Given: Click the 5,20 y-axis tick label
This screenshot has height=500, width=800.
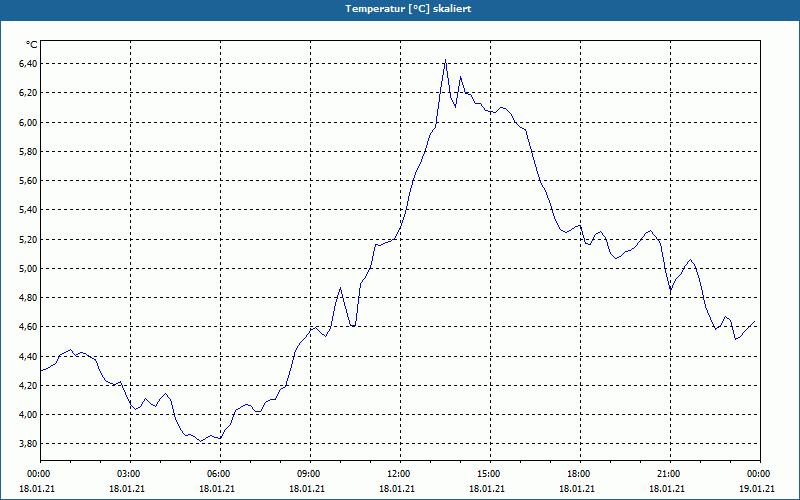Looking at the screenshot, I should click(x=28, y=239).
